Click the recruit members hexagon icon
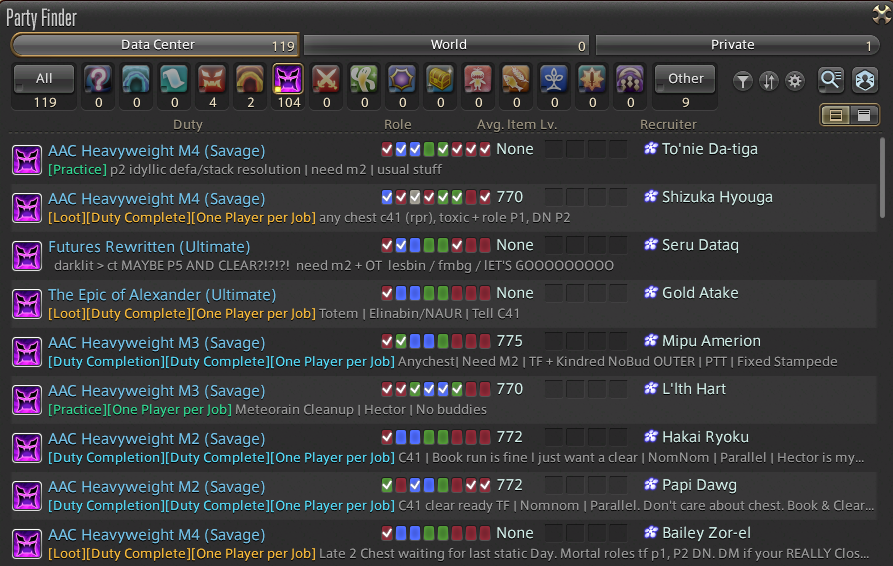The image size is (893, 566). (865, 80)
